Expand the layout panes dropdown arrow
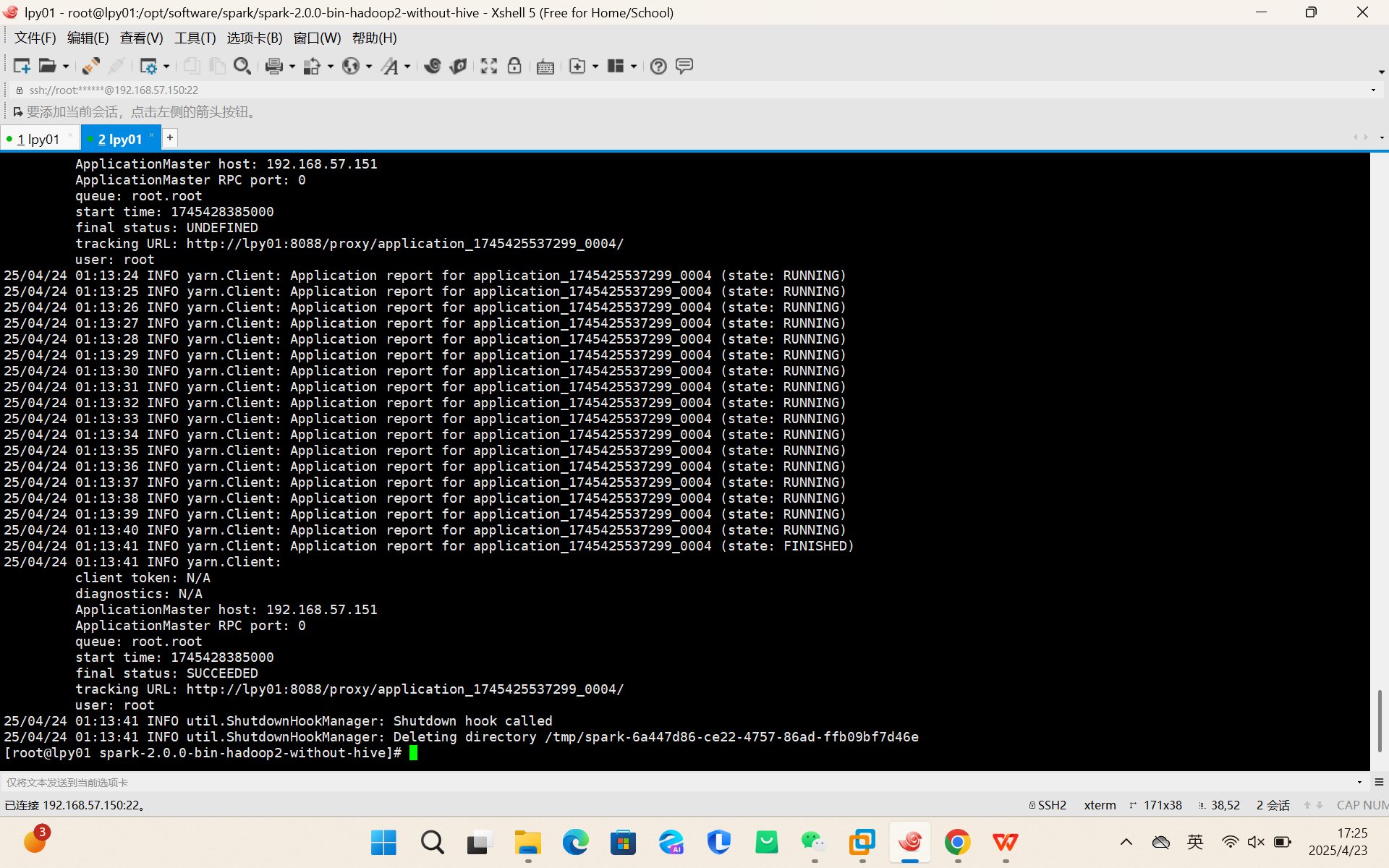Viewport: 1389px width, 868px height. click(x=634, y=67)
